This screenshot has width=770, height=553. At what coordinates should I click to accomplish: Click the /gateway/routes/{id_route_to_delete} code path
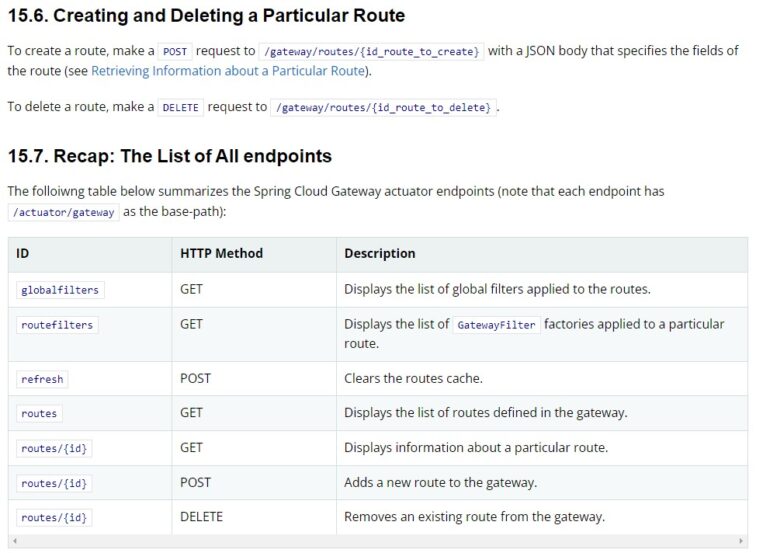pos(383,108)
